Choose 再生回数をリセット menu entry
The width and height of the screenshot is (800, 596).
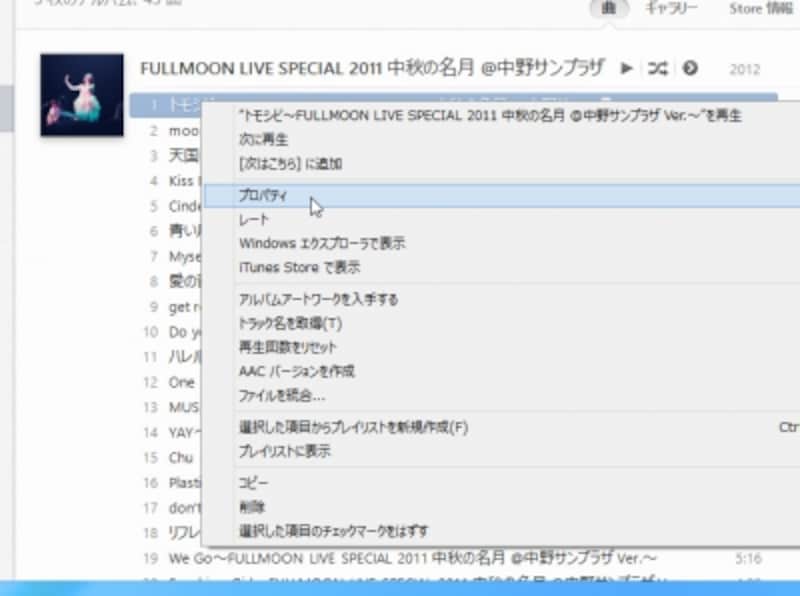pos(288,347)
